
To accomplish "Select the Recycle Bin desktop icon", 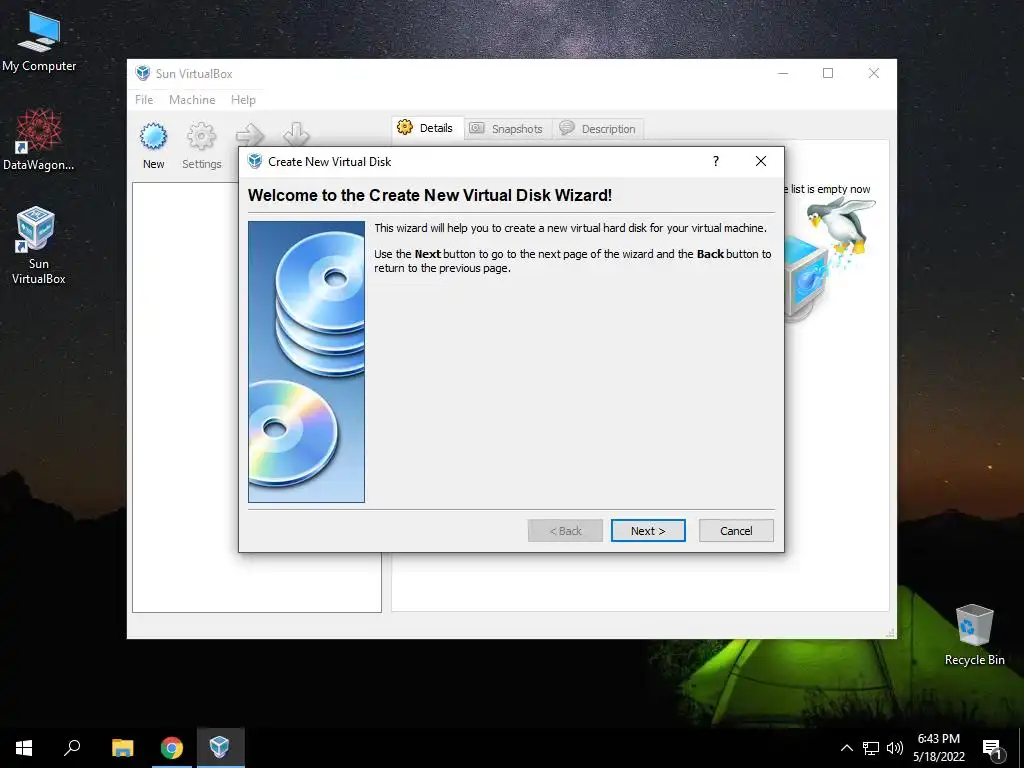I will (974, 635).
